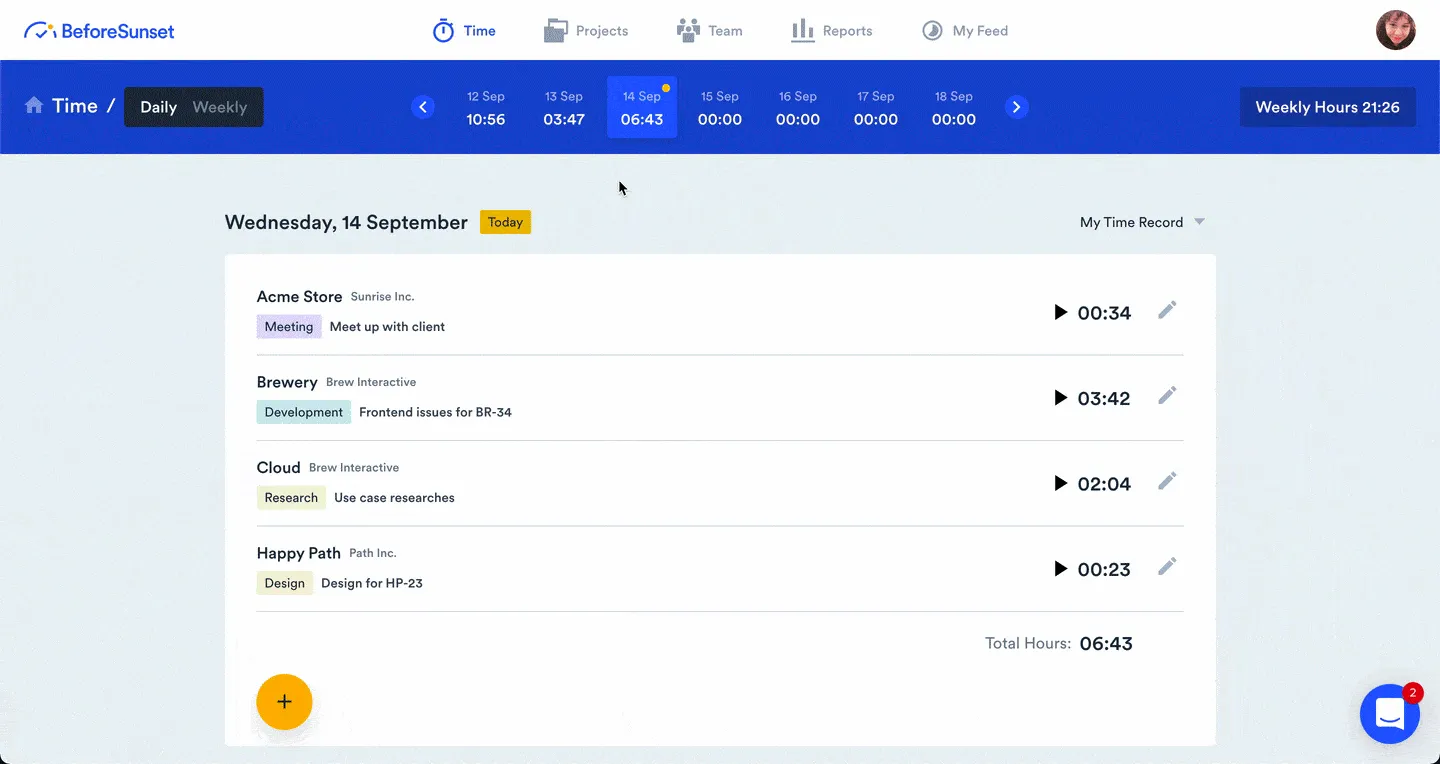This screenshot has height=764, width=1440.
Task: Select 17 Sep in the date strip
Action: (876, 108)
